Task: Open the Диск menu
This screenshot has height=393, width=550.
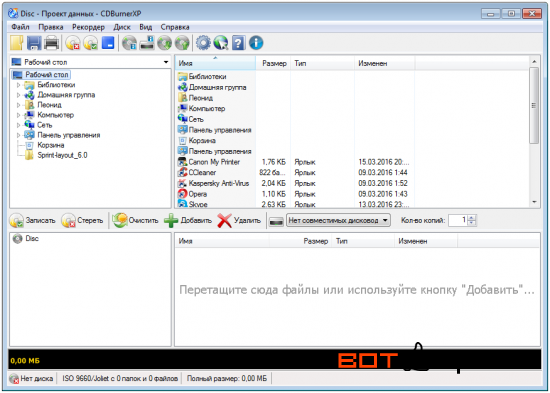Action: (122, 27)
